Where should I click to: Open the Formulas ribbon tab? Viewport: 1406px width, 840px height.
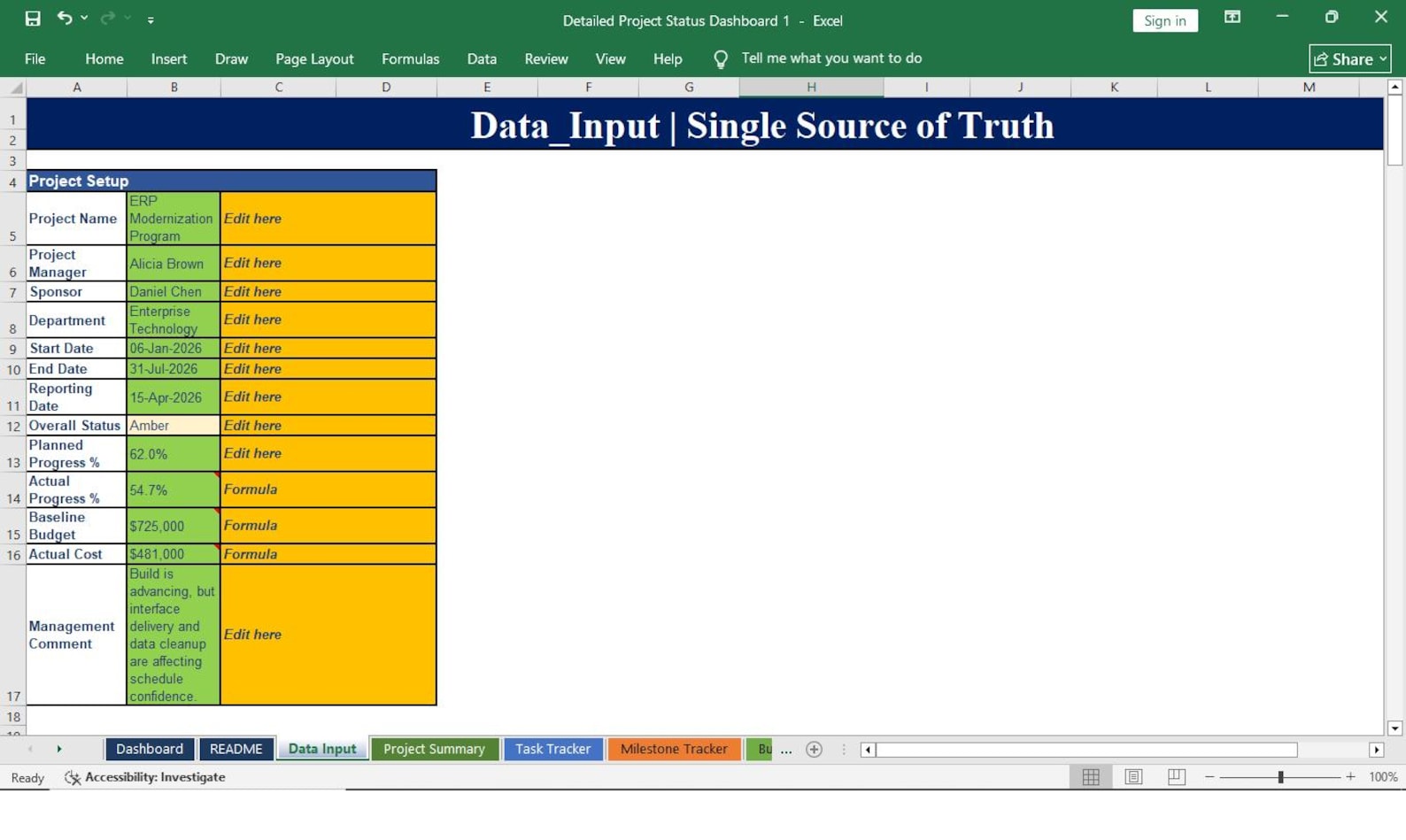point(410,59)
